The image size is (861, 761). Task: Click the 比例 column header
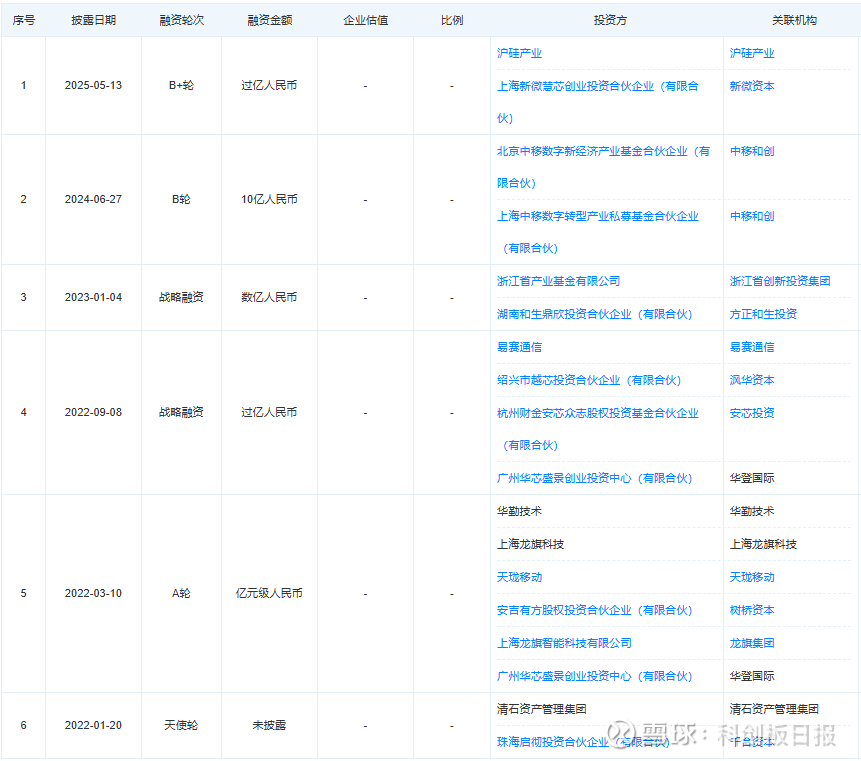[451, 20]
